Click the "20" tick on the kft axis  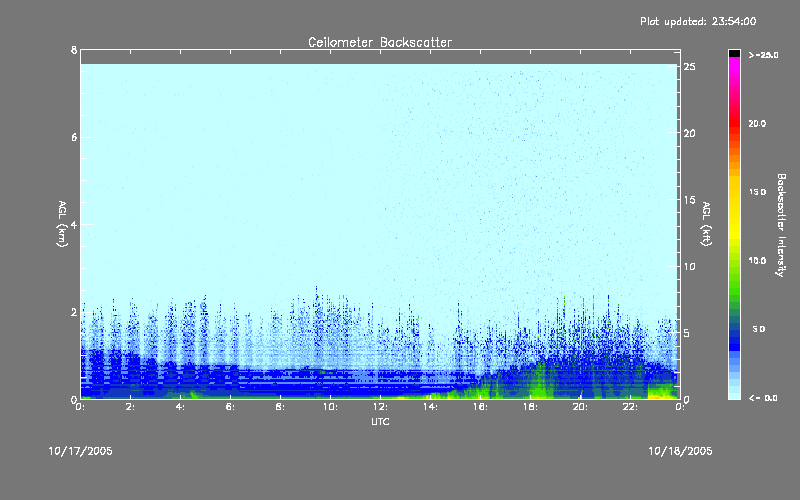689,133
